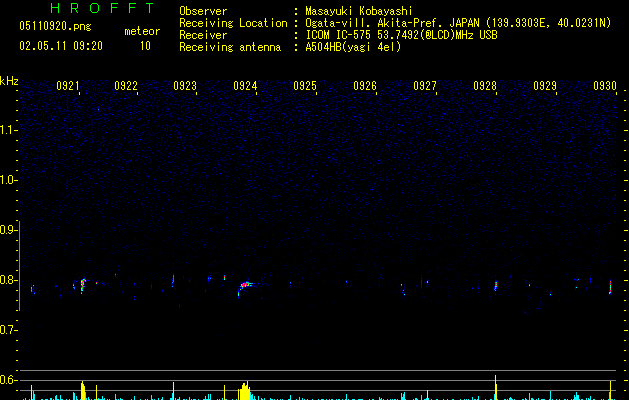Click the 'Receiving antenna' field label
This screenshot has height=400, width=629.
[x=230, y=47]
